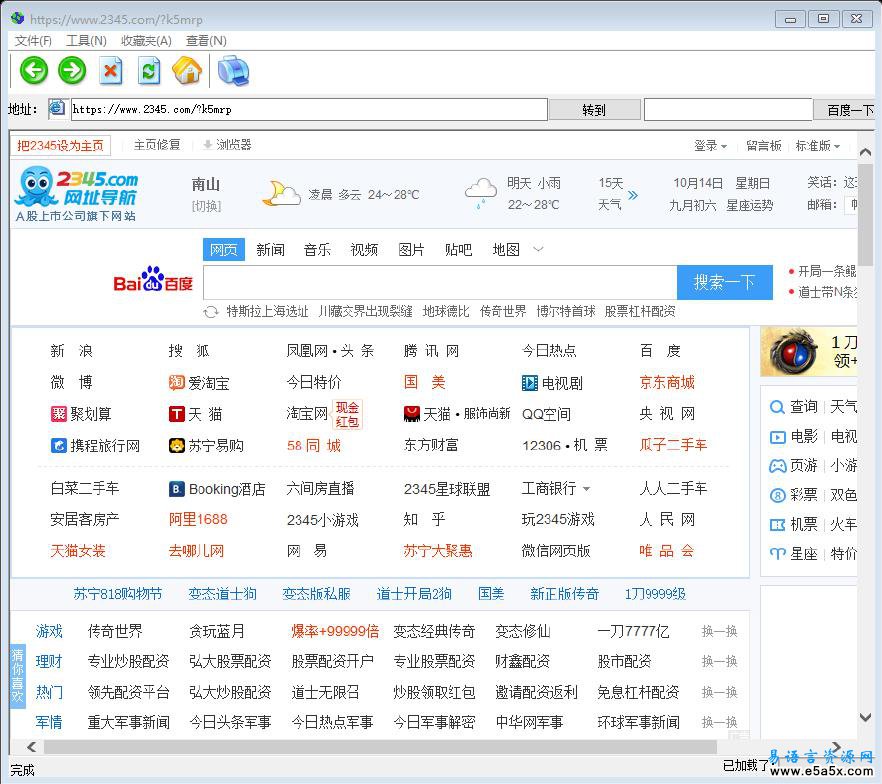Viewport: 882px width, 784px height.
Task: Switch city with 切换 under 南山
Action: pyautogui.click(x=206, y=206)
